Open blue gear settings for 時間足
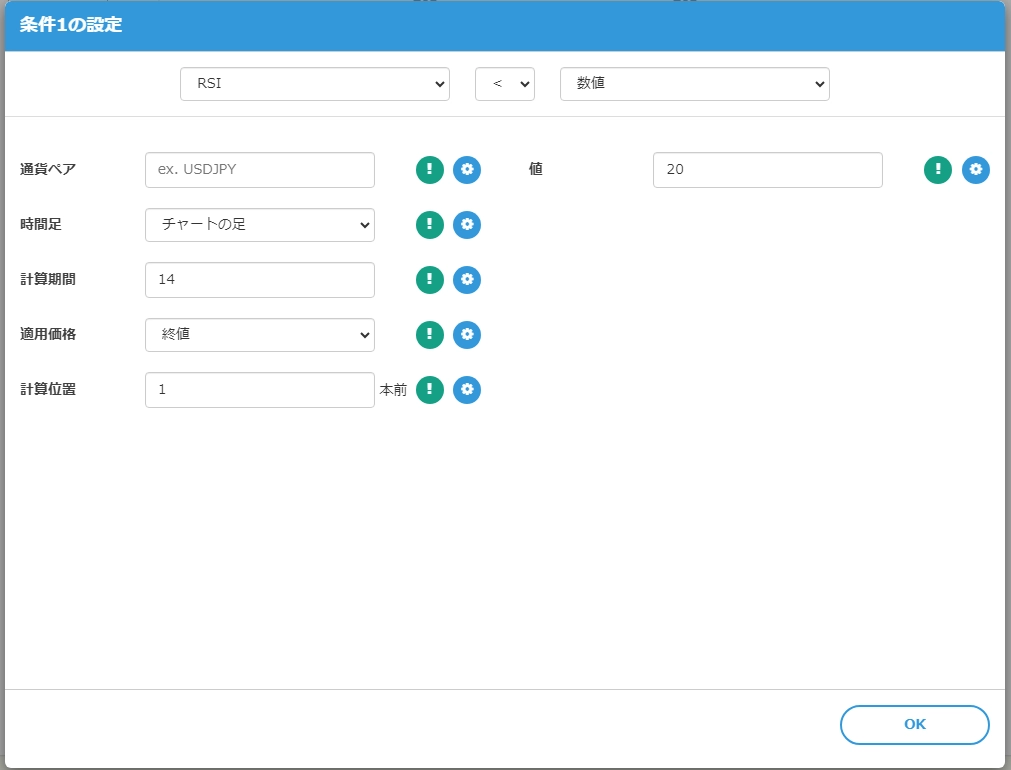 pyautogui.click(x=467, y=225)
